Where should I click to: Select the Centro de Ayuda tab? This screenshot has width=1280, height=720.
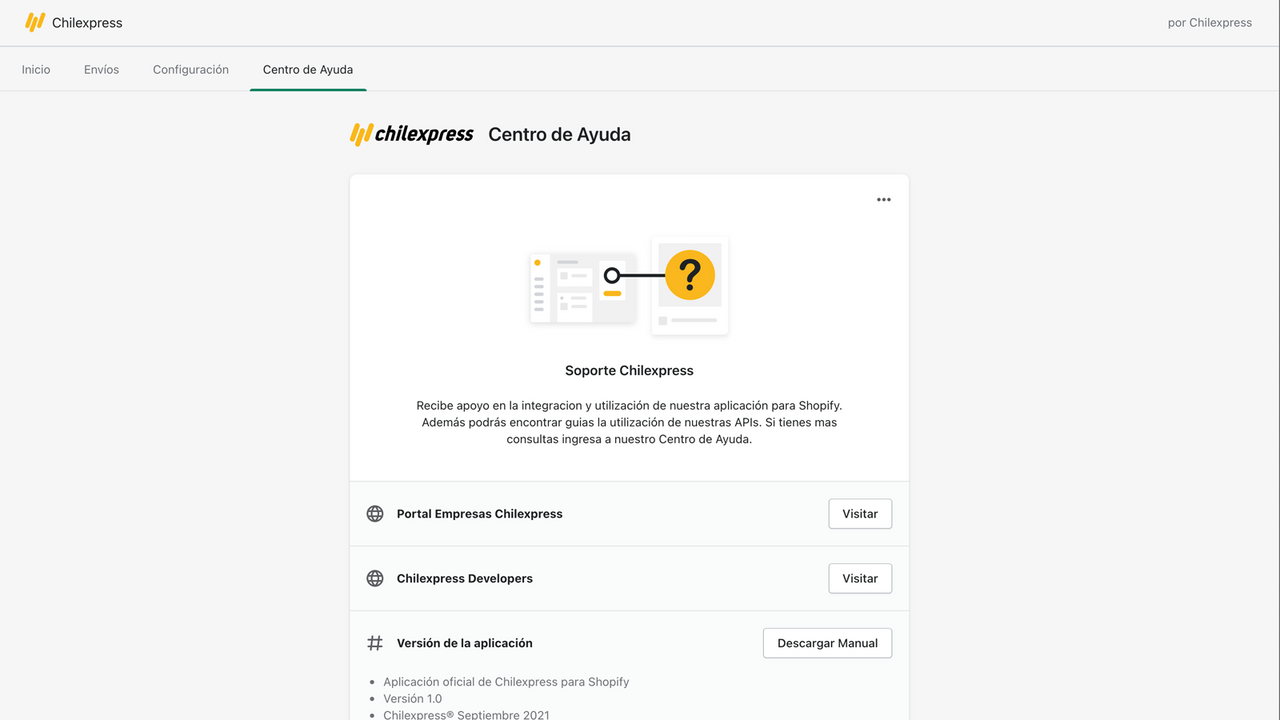click(308, 70)
